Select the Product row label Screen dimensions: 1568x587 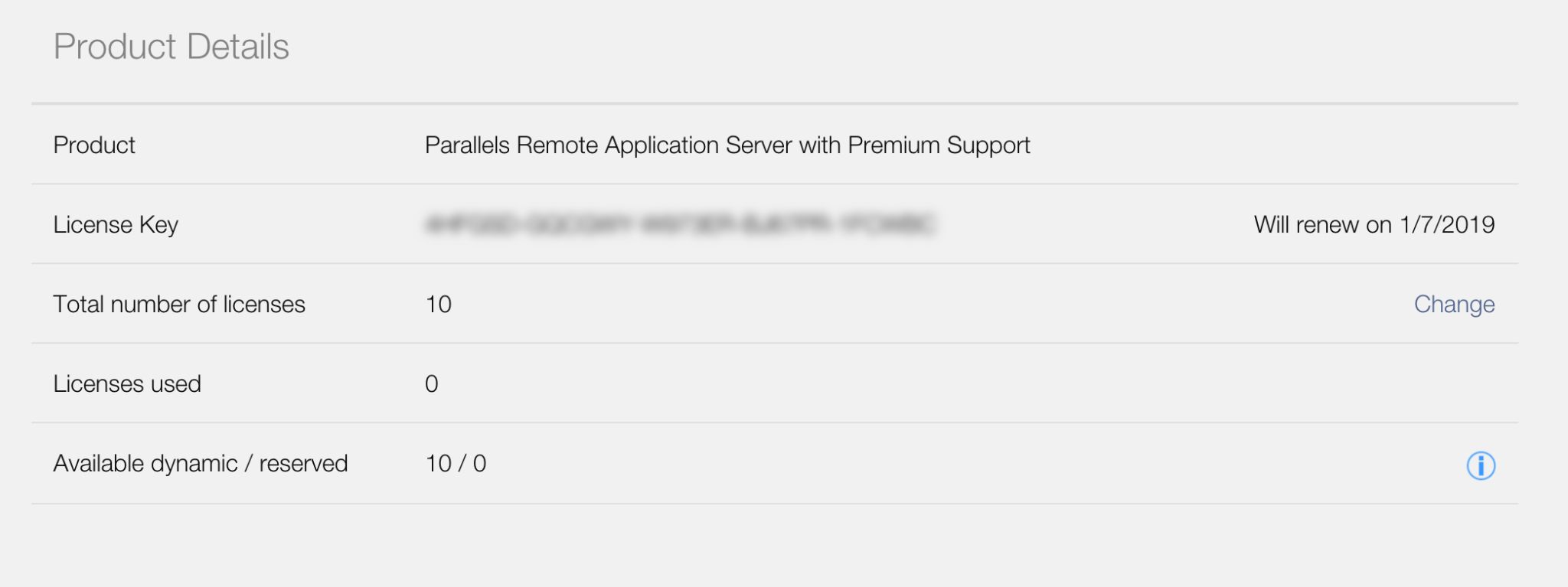tap(94, 145)
